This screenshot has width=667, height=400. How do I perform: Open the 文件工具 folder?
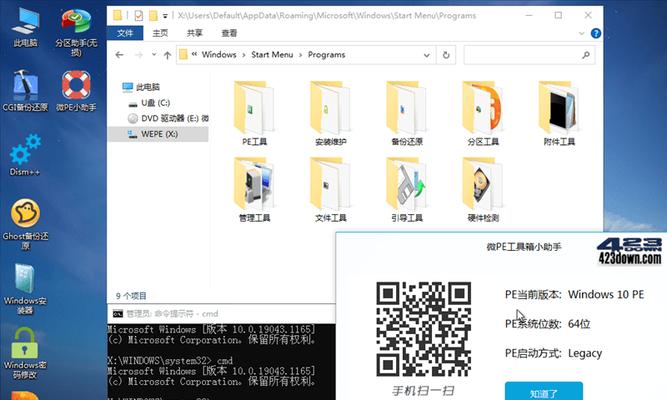tap(331, 190)
